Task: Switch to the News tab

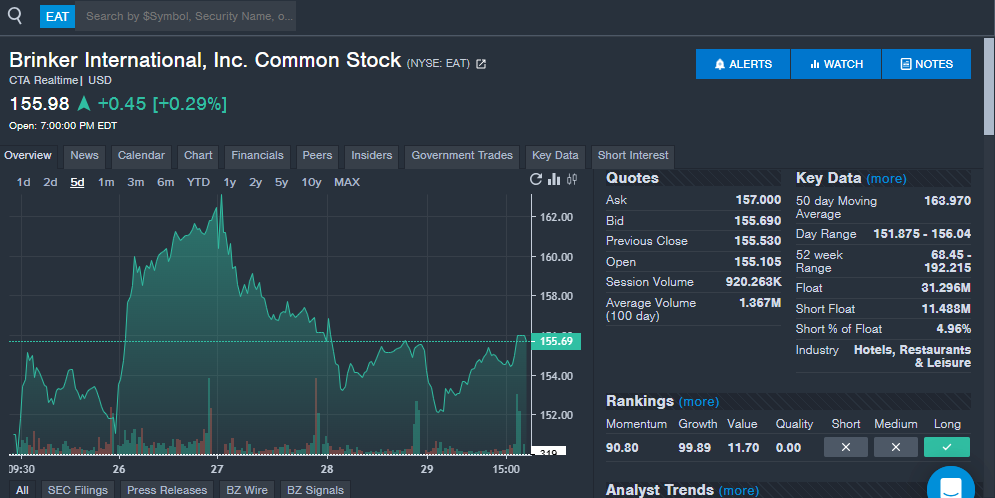Action: (84, 156)
